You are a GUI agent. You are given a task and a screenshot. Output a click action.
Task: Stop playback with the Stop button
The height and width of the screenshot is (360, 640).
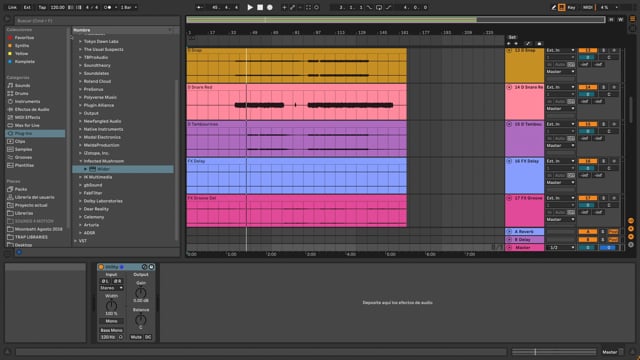coord(260,7)
